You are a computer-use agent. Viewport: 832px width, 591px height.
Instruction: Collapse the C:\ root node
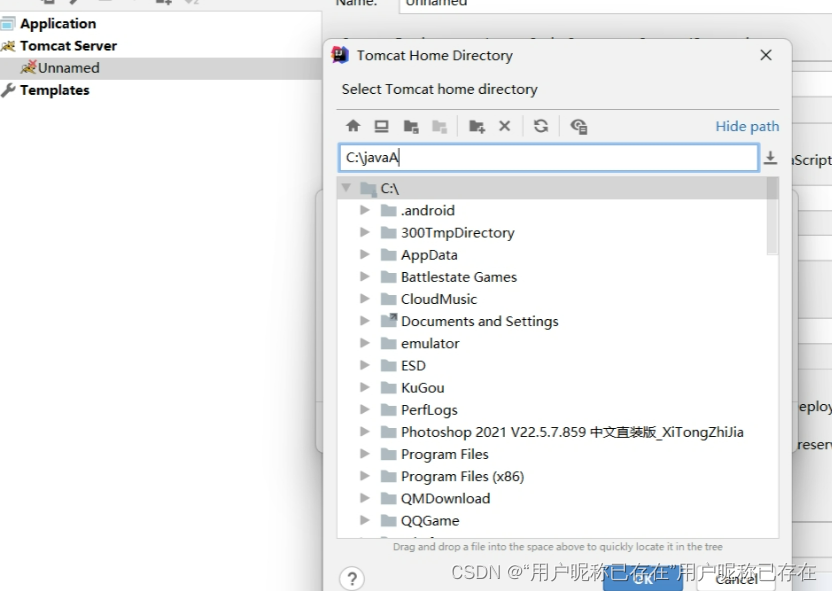346,188
